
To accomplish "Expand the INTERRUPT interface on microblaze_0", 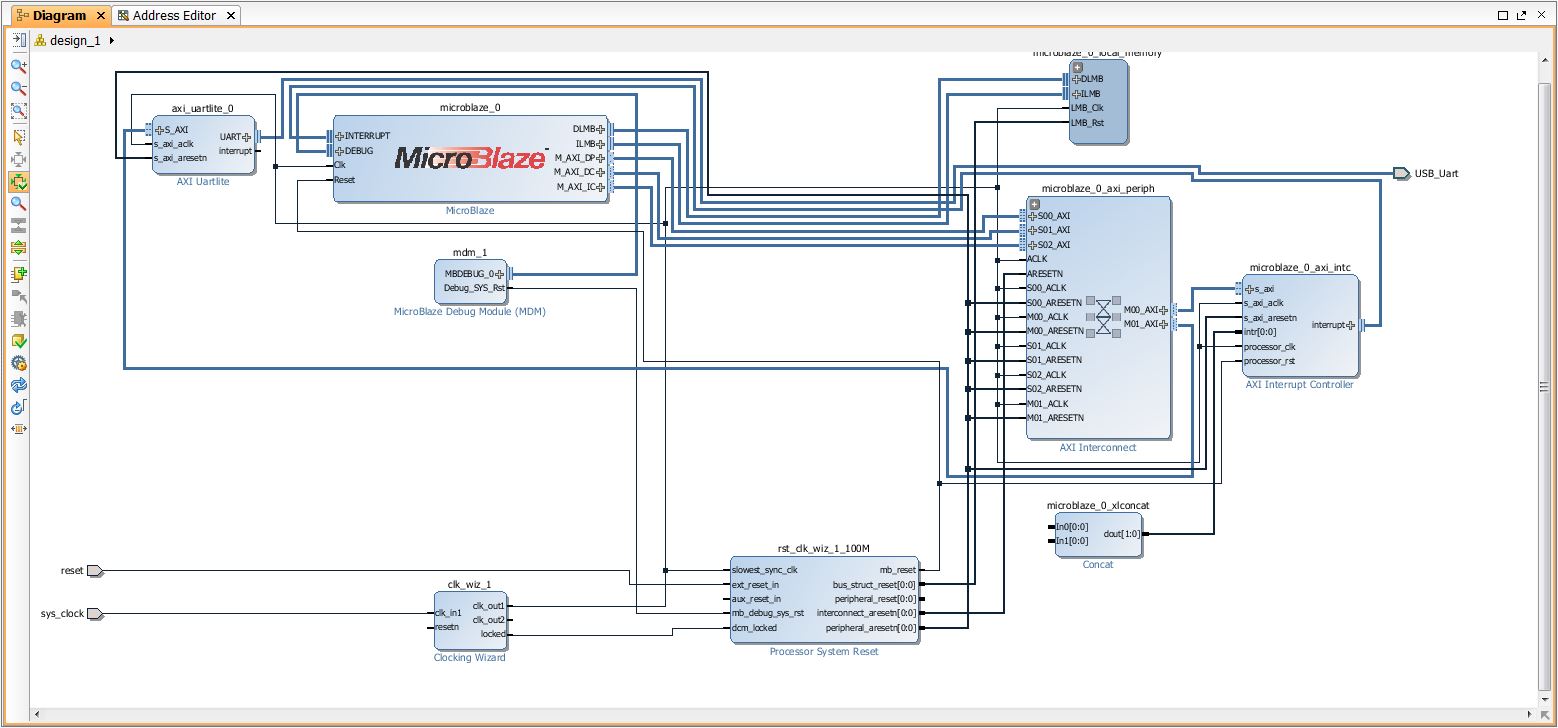I will pyautogui.click(x=339, y=136).
